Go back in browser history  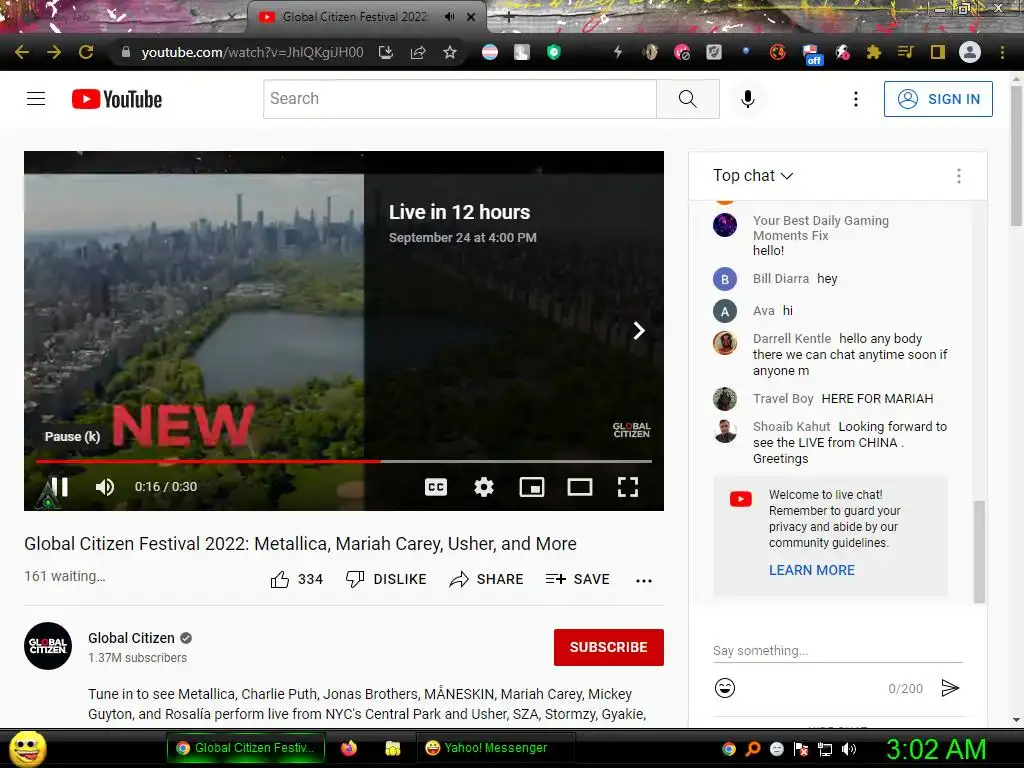coord(22,52)
